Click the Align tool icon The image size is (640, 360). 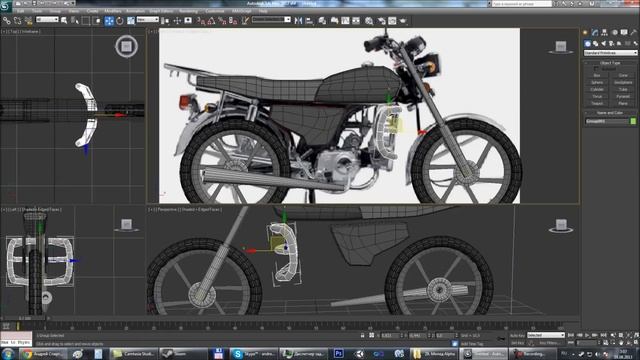pos(309,20)
